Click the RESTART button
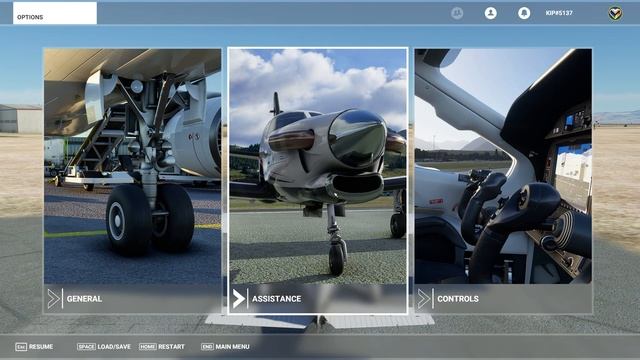This screenshot has height=360, width=640. click(162, 347)
